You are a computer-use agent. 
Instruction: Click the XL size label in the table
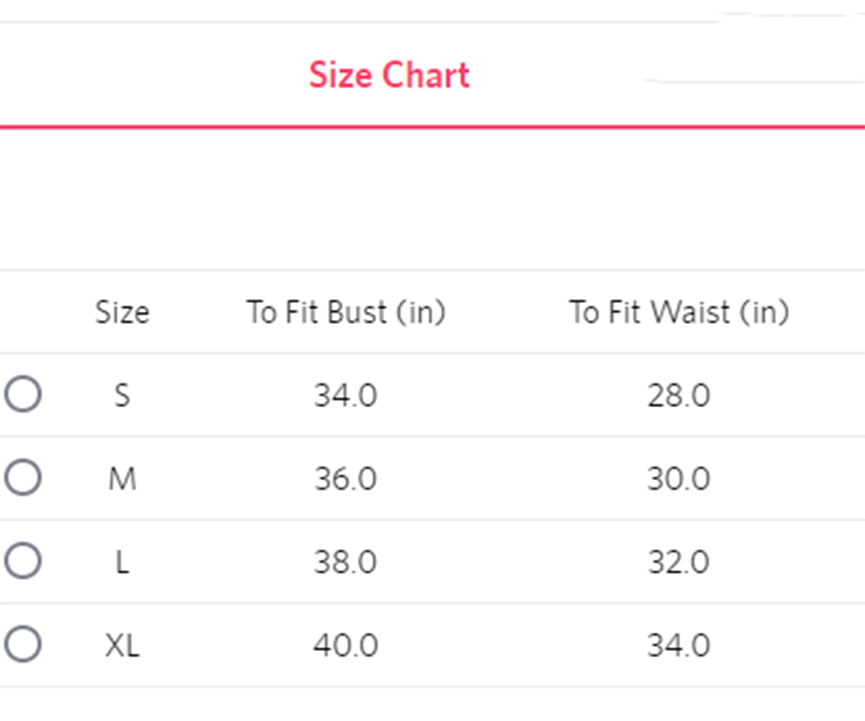(122, 645)
